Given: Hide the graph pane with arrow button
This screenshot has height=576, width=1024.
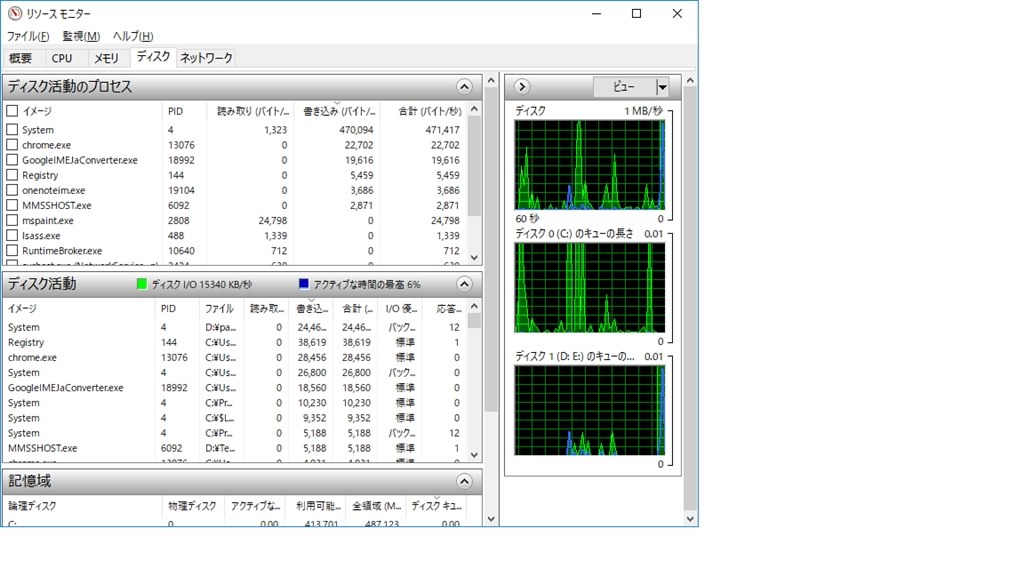Looking at the screenshot, I should [x=521, y=86].
